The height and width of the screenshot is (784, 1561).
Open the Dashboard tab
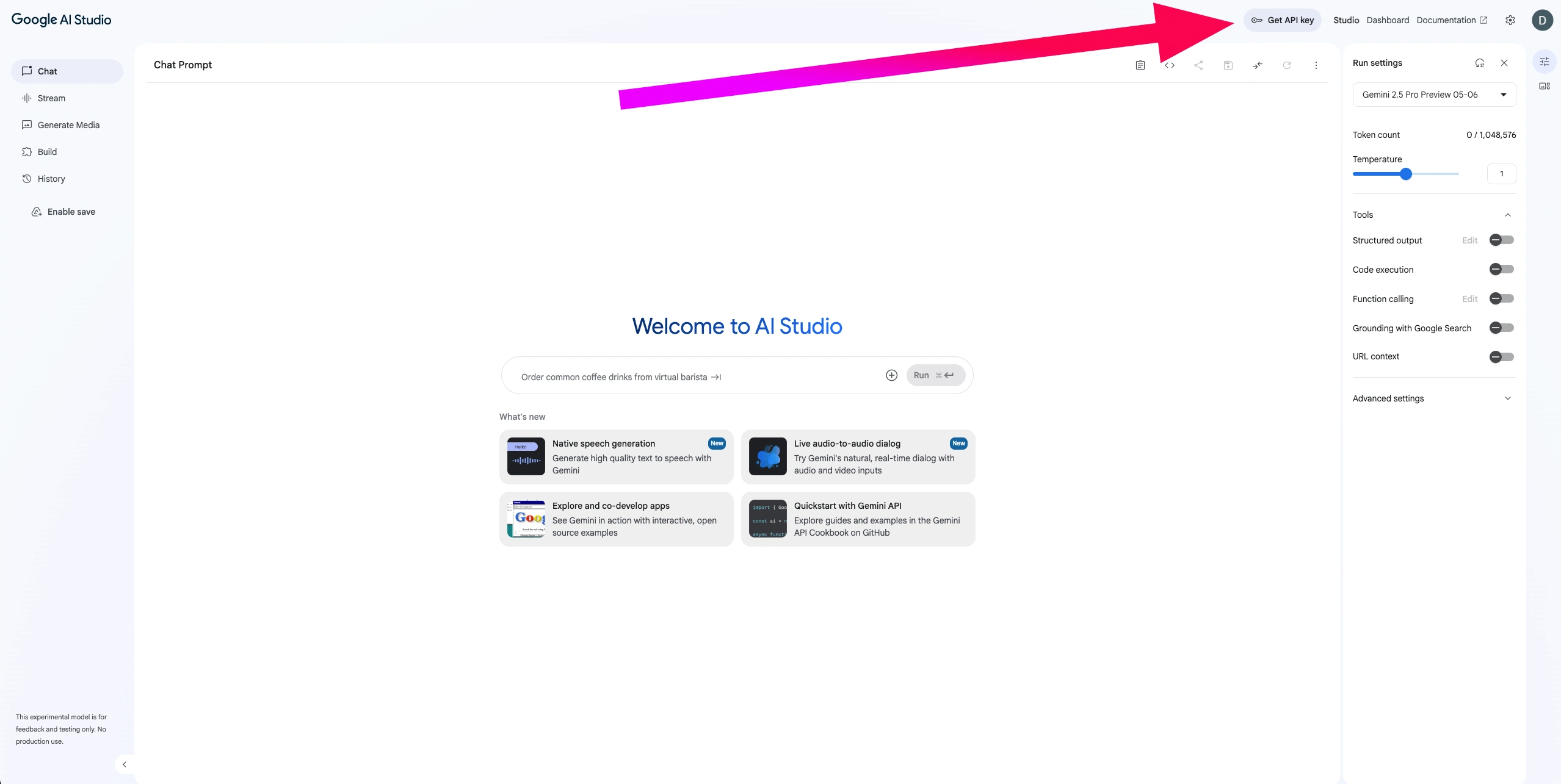(1387, 20)
